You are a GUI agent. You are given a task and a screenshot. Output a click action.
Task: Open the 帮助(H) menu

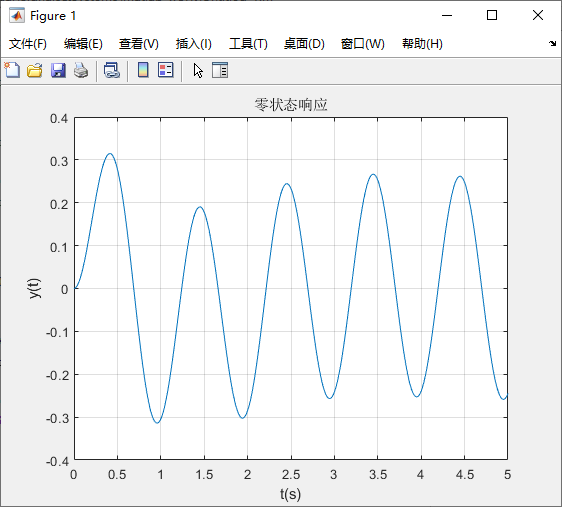[422, 44]
